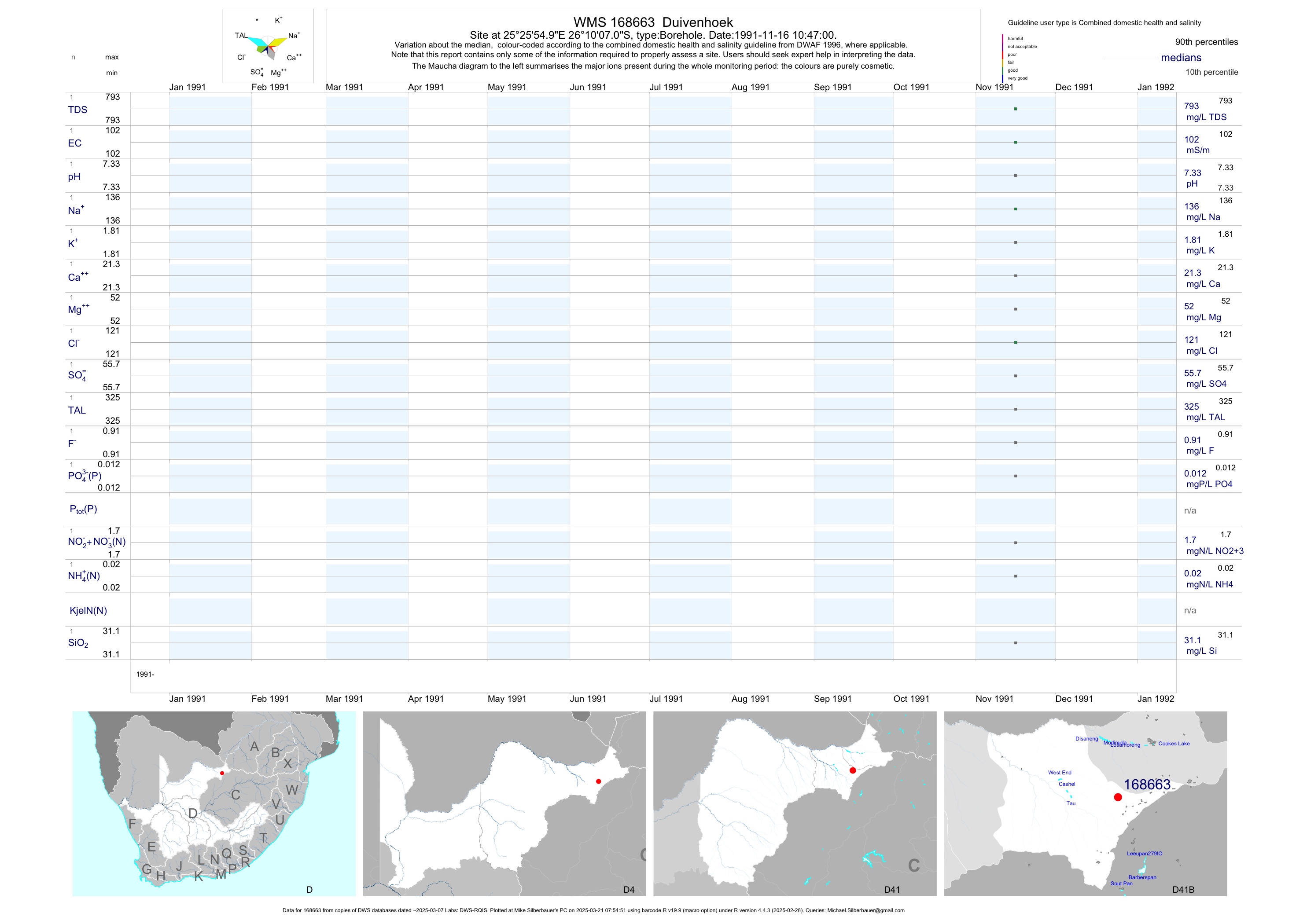Click the WMS 168663 Duivenhoek title
Screen dimensions: 1307x924
tap(653, 22)
